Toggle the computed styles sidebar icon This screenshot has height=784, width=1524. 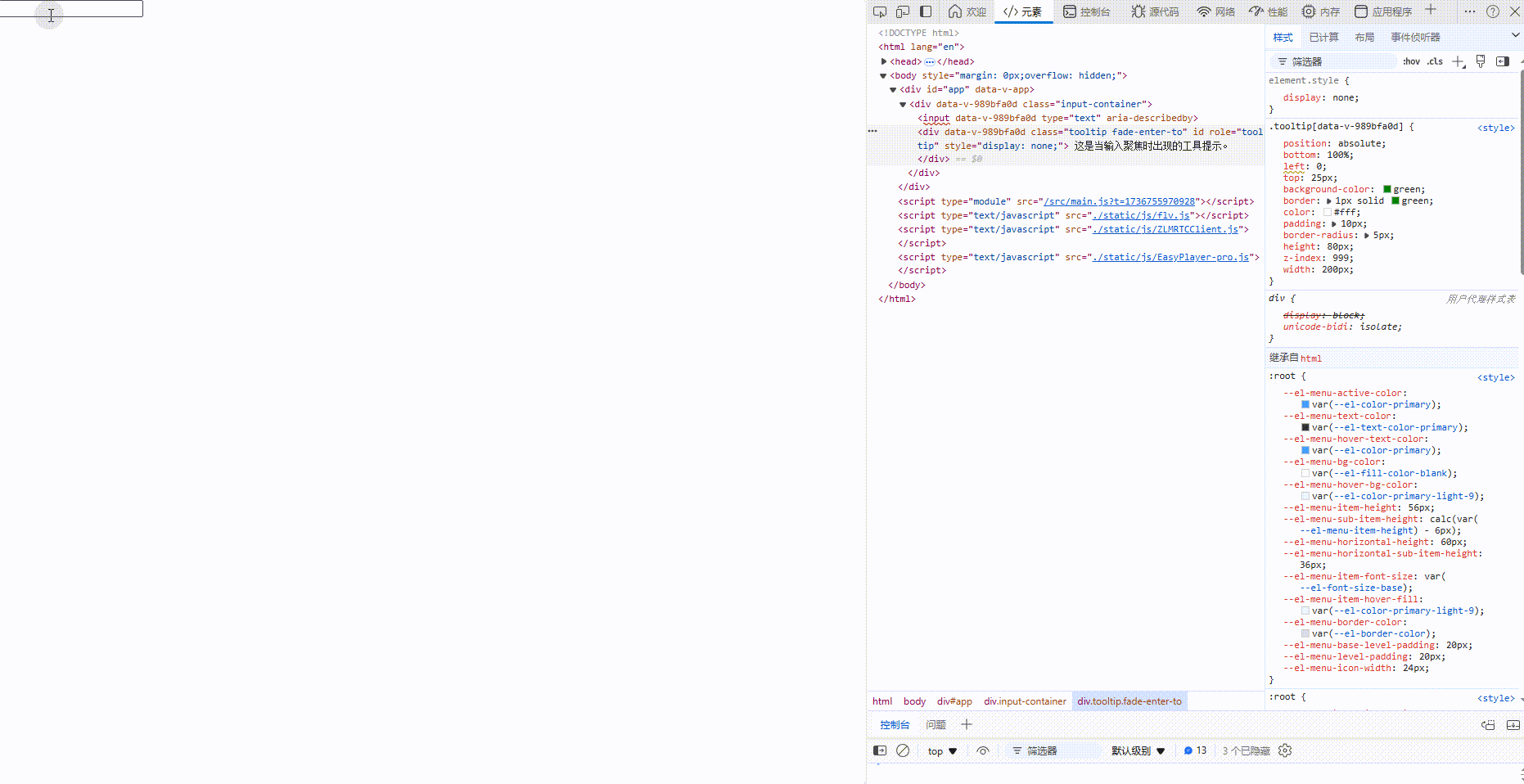coord(1503,61)
